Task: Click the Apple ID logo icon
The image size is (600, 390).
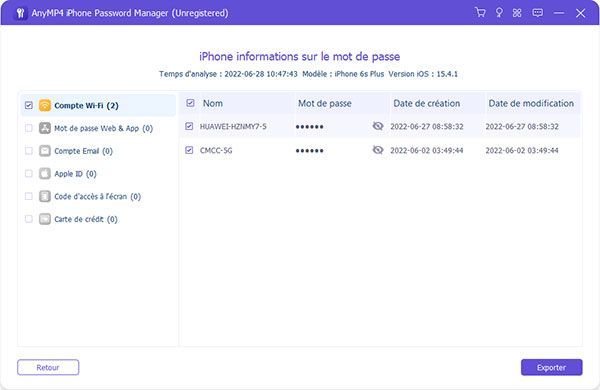Action: pyautogui.click(x=45, y=173)
